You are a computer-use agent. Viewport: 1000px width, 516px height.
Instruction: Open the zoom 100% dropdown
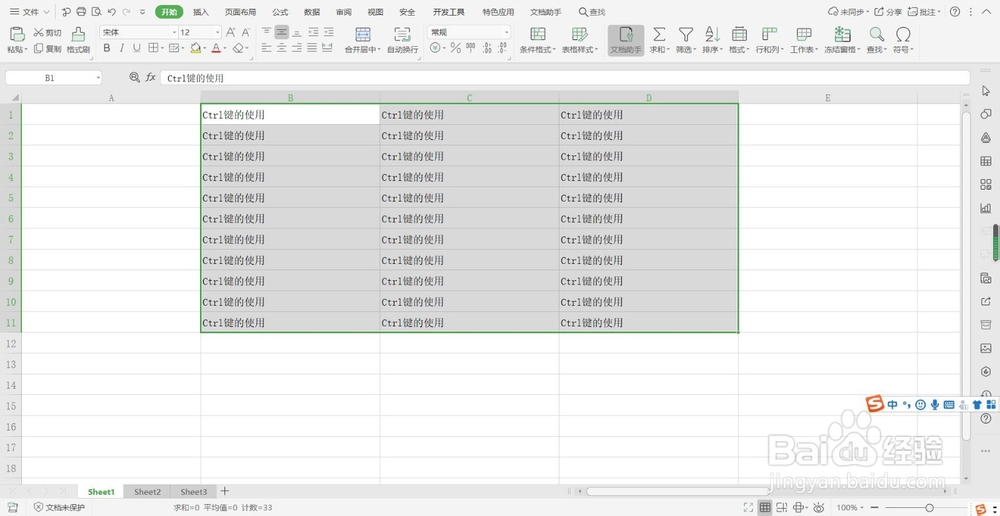coord(862,508)
